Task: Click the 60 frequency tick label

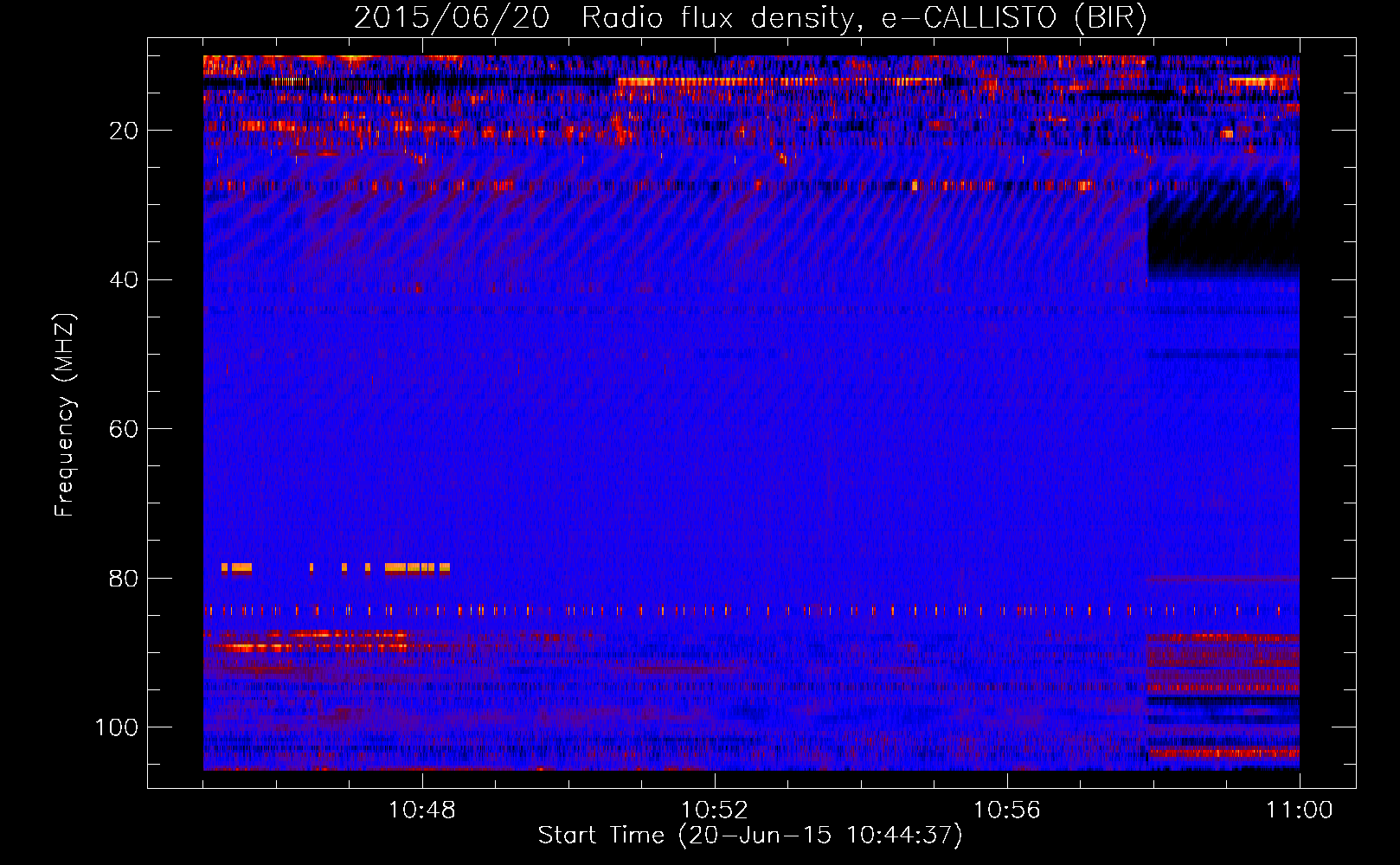Action: click(x=125, y=429)
